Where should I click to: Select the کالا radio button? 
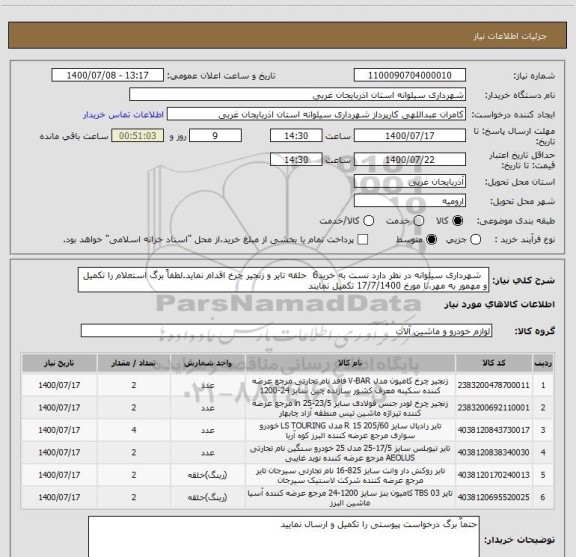pos(458,221)
